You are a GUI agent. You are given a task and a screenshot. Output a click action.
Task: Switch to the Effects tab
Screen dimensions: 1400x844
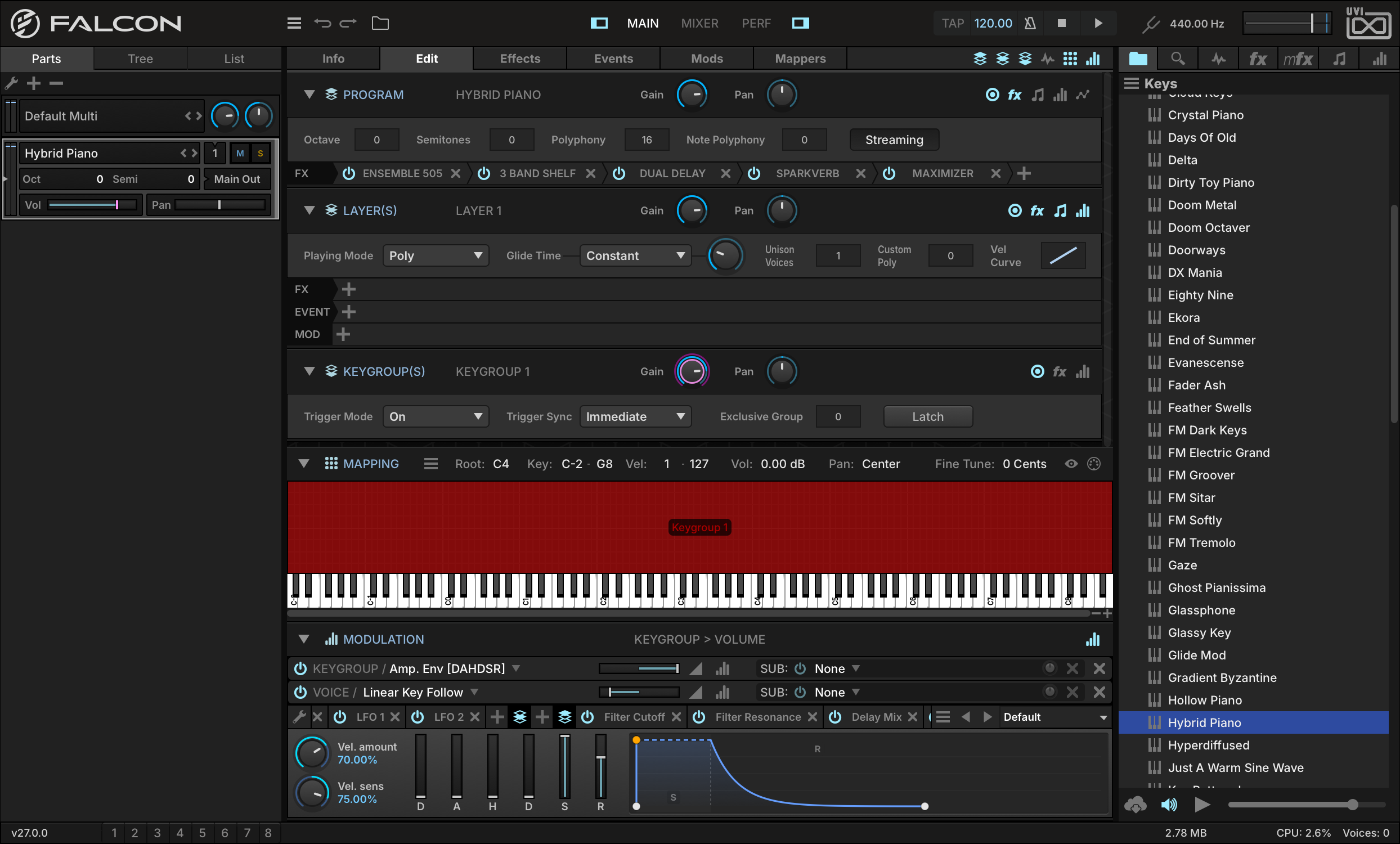[x=519, y=59]
